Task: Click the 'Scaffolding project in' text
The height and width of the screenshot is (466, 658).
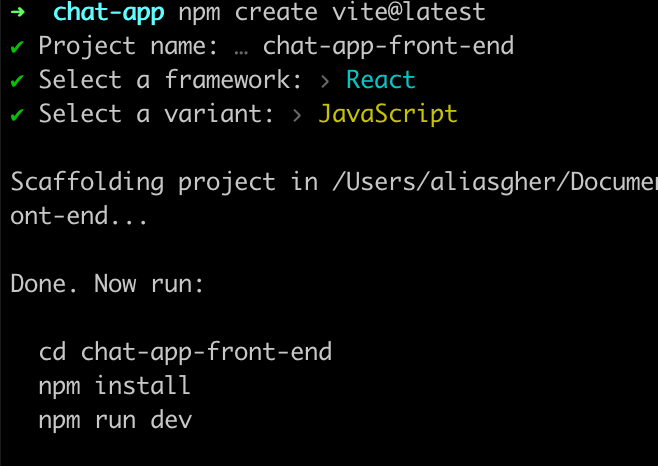Action: pyautogui.click(x=164, y=182)
